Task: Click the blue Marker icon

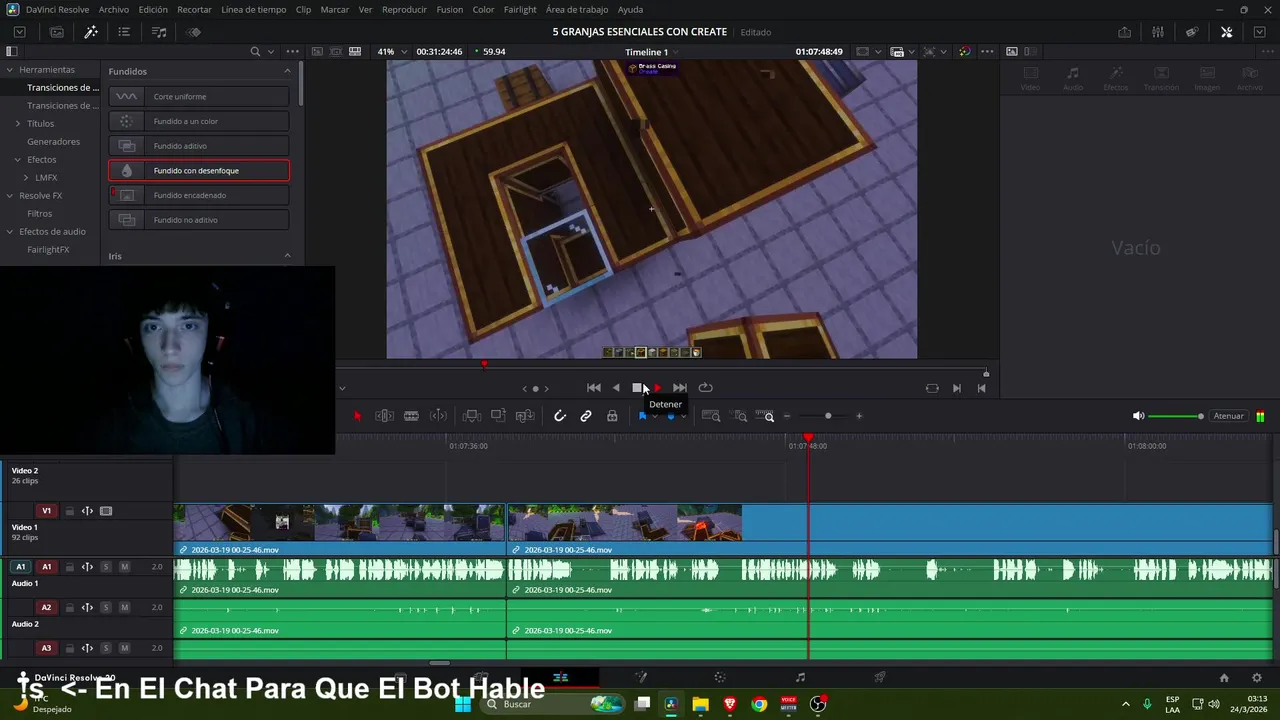Action: tap(671, 416)
